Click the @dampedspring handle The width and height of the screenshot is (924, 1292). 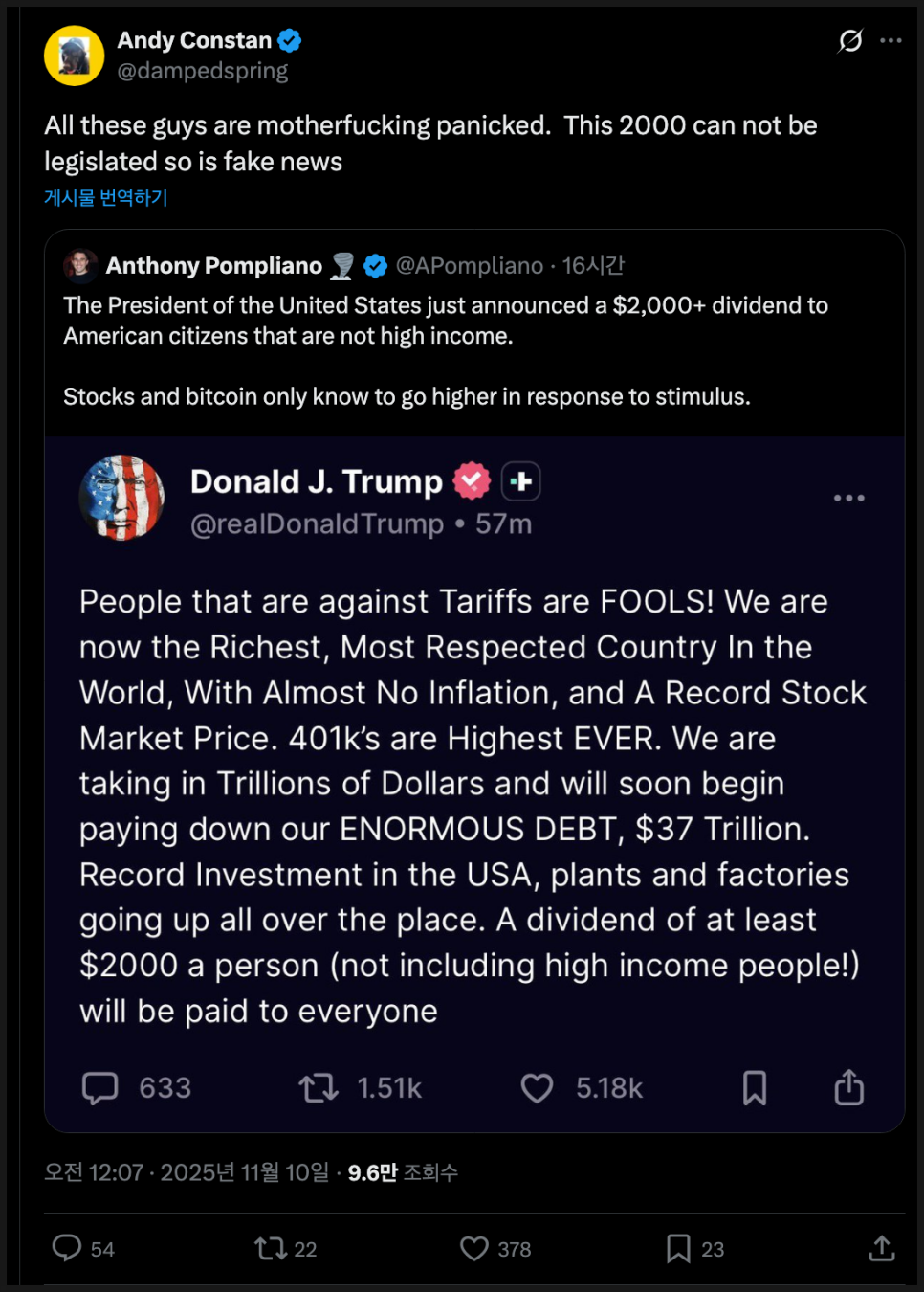click(x=202, y=71)
